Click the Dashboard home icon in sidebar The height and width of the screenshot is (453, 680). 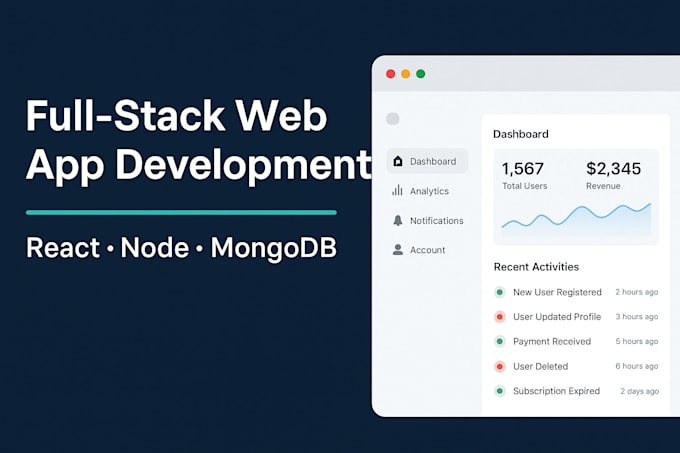[398, 161]
